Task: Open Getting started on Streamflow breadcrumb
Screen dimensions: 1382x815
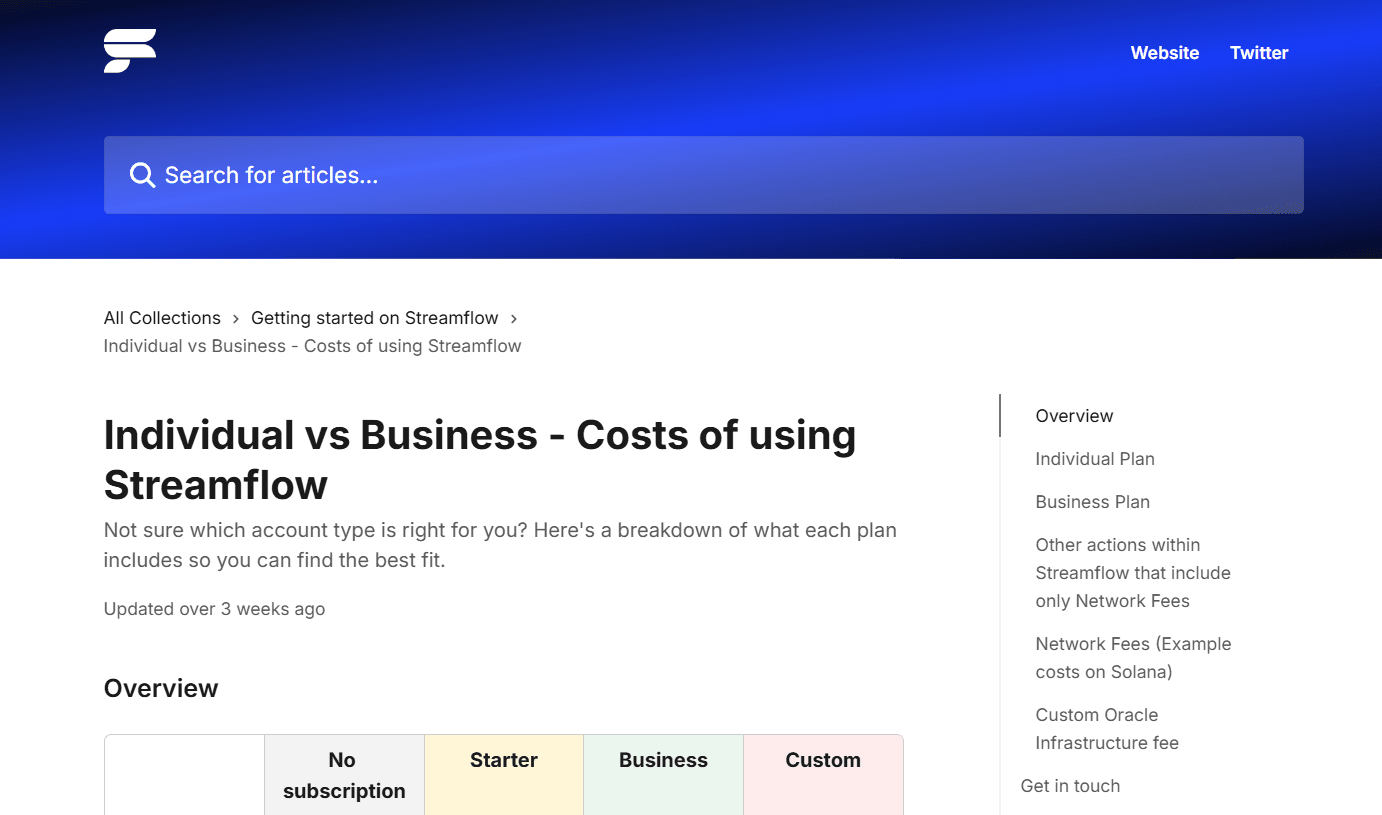Action: pos(375,318)
